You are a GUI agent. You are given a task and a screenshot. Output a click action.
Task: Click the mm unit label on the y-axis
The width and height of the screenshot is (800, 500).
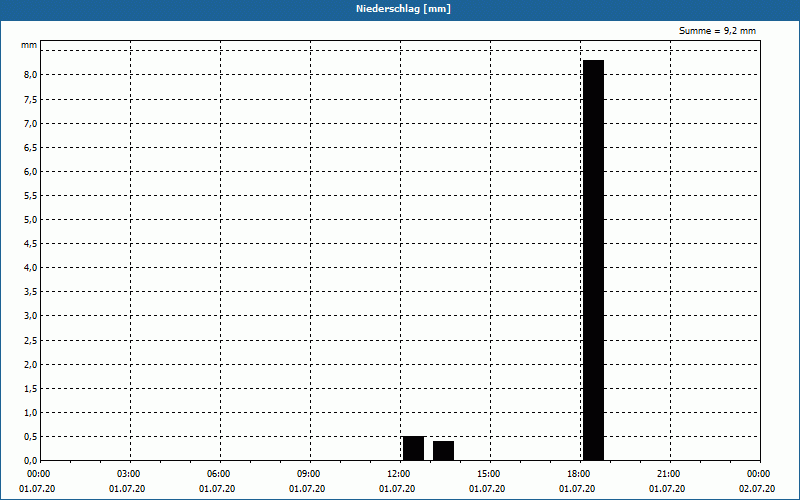[29, 45]
